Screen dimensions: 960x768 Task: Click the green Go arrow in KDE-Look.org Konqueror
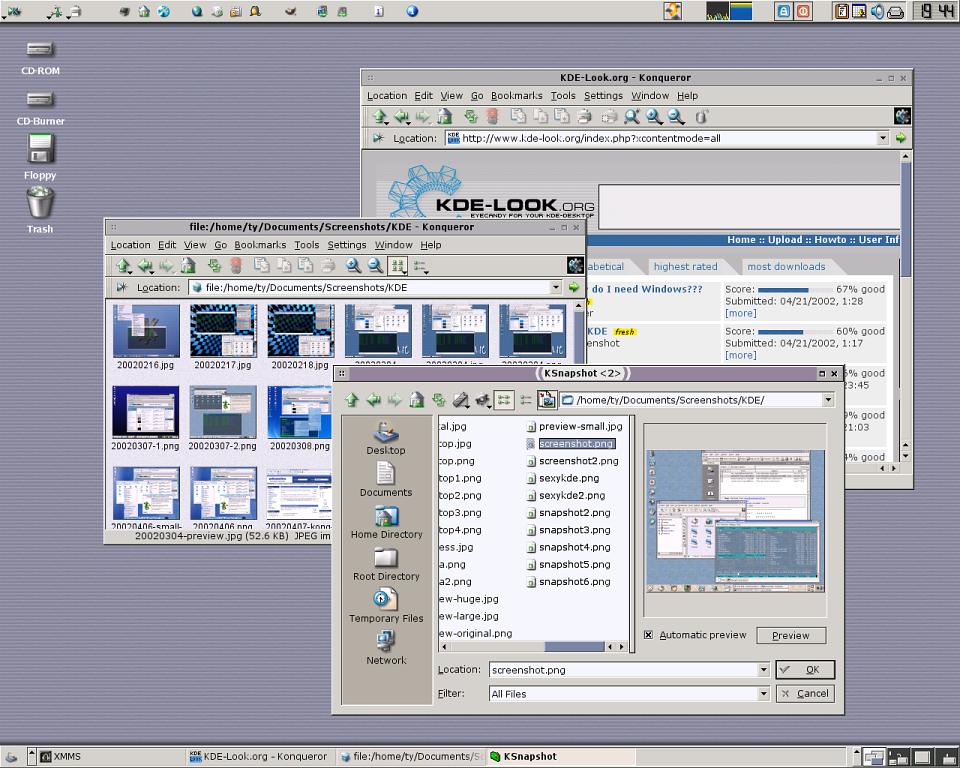click(901, 138)
